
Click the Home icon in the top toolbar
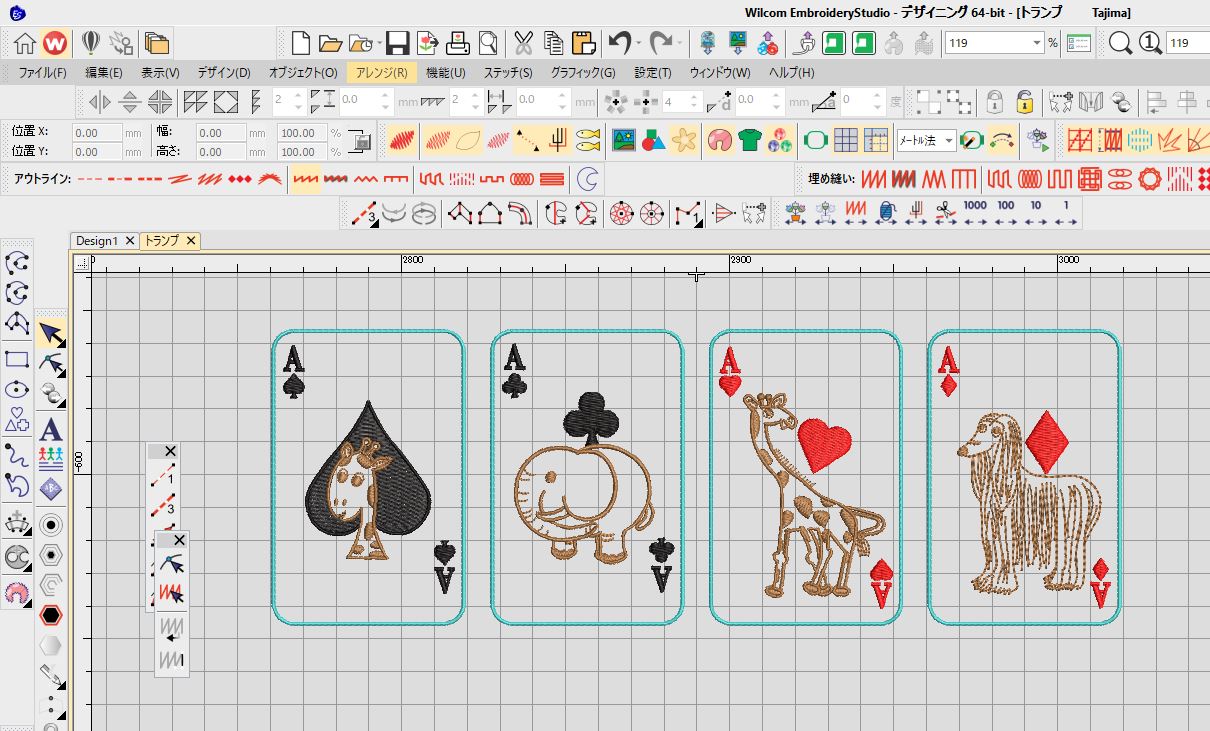[25, 43]
